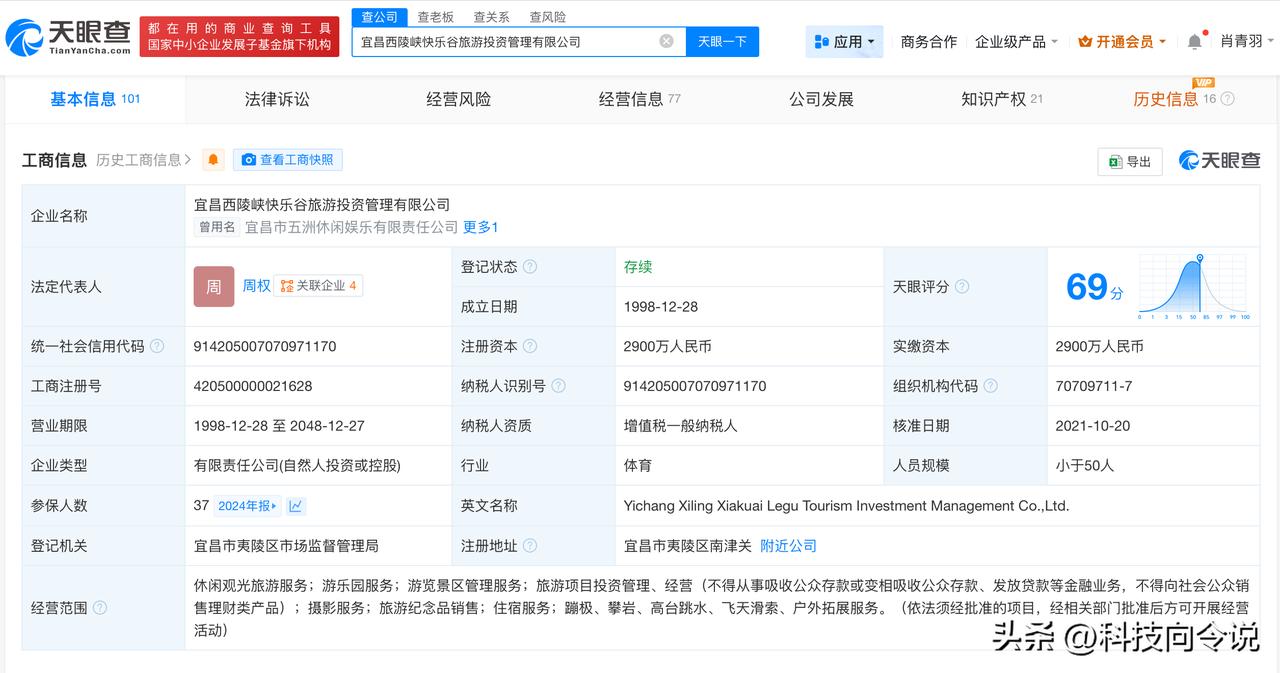Image resolution: width=1280 pixels, height=673 pixels.
Task: Click the 查看工商快照 button
Action: click(288, 160)
